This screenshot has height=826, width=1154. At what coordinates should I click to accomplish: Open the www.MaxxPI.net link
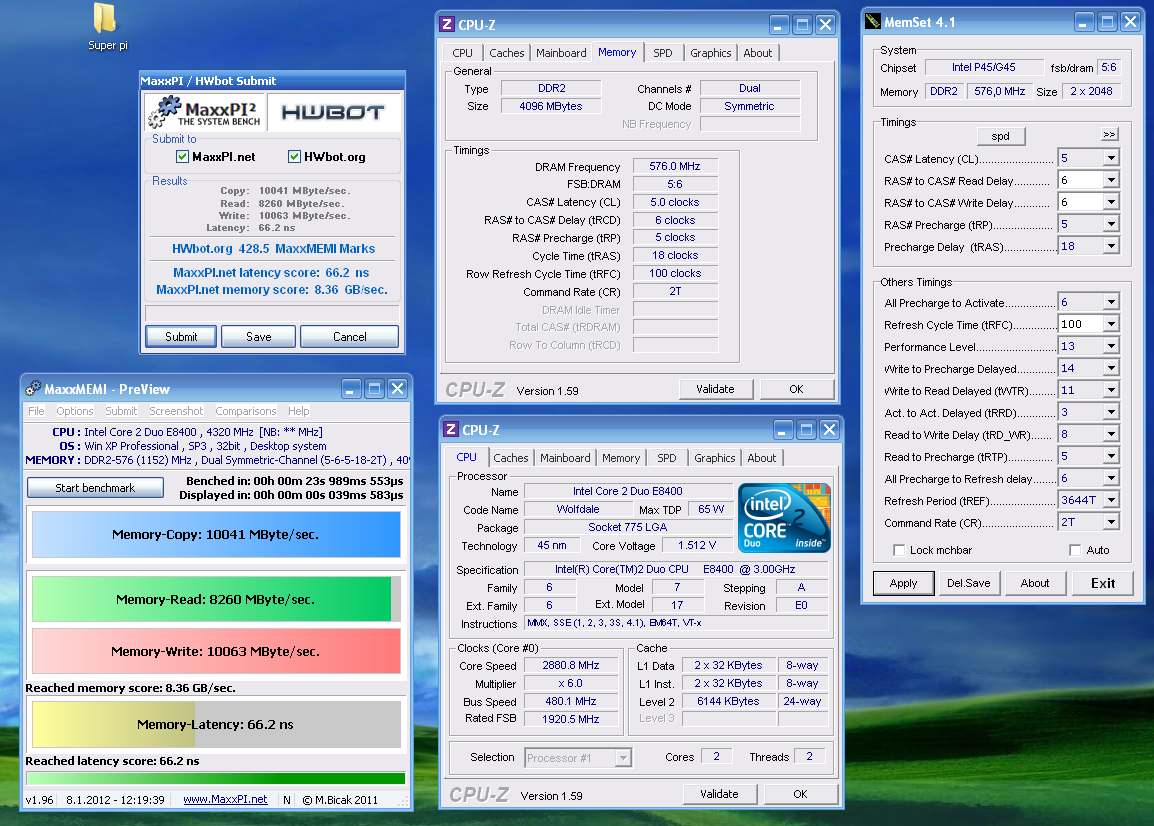pos(225,799)
